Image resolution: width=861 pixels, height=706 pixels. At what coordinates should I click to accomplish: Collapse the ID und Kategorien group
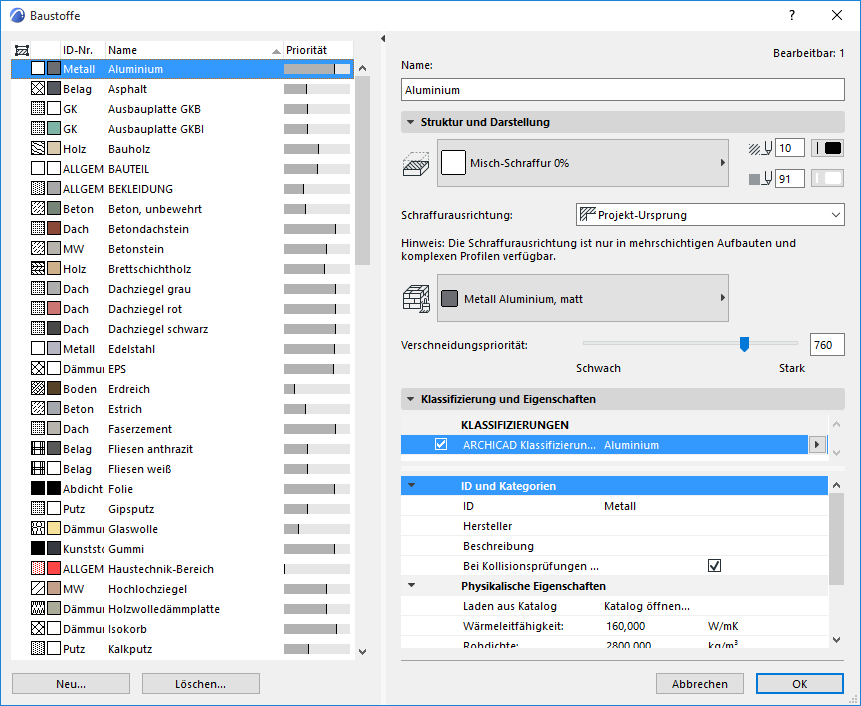(x=411, y=485)
